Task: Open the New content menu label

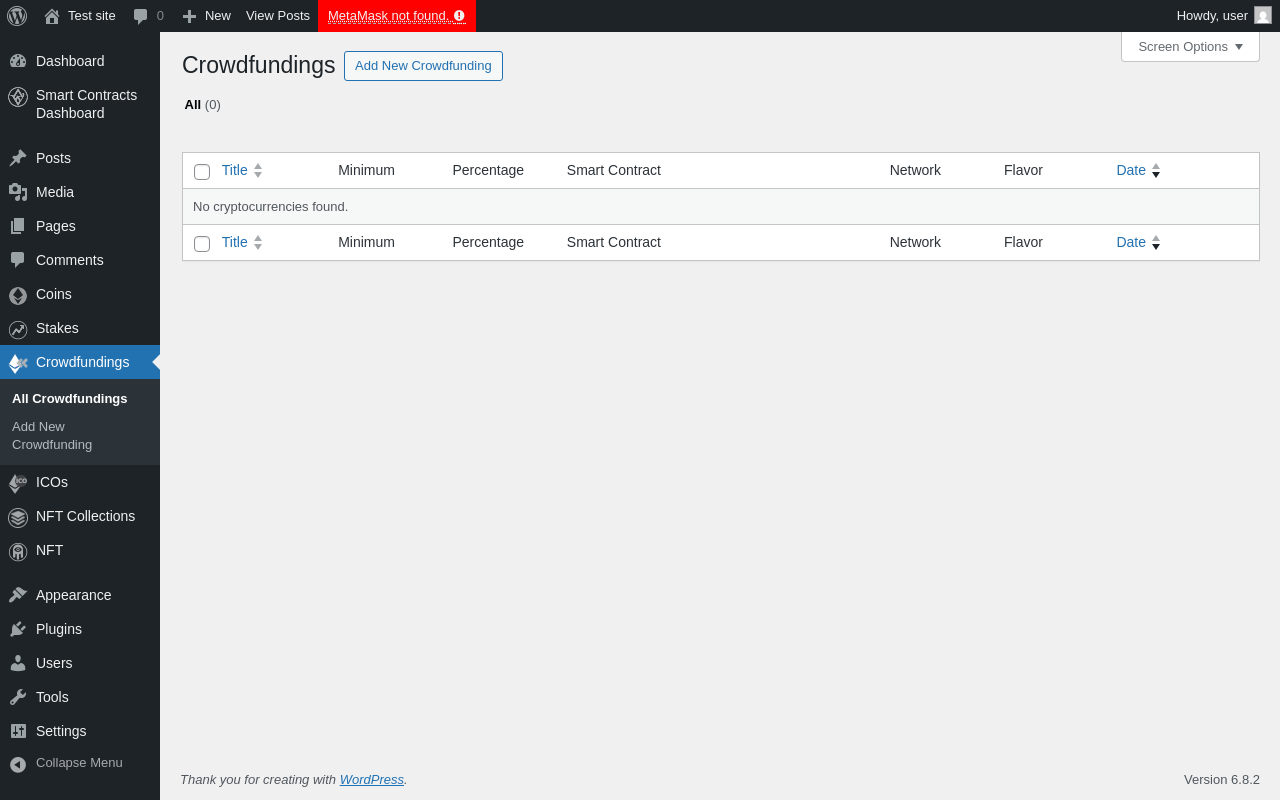Action: 218,16
